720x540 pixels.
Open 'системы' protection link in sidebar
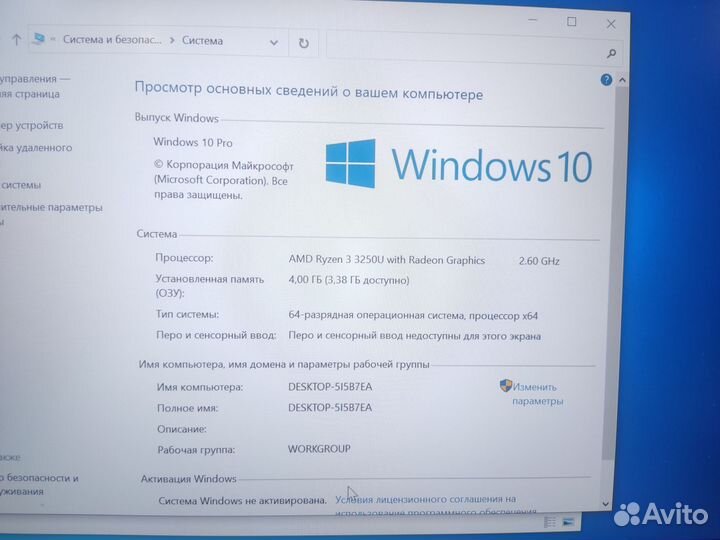pos(21,185)
